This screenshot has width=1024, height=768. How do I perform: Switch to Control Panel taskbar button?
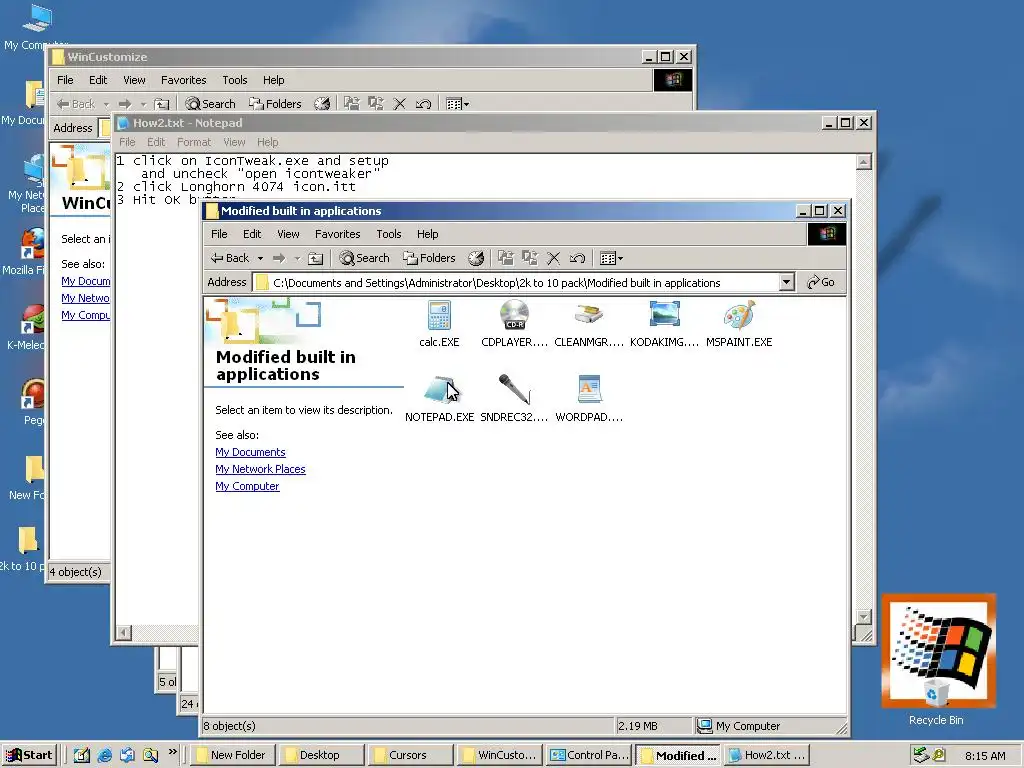pyautogui.click(x=588, y=755)
